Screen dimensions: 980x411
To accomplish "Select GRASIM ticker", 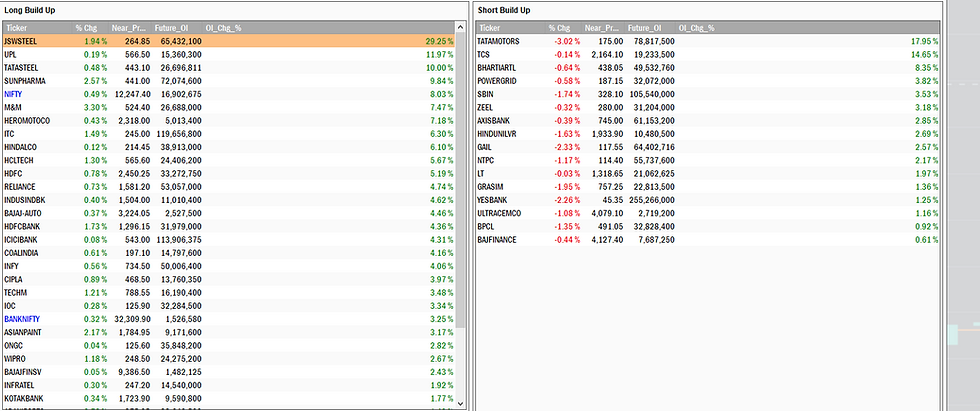I will pos(490,187).
